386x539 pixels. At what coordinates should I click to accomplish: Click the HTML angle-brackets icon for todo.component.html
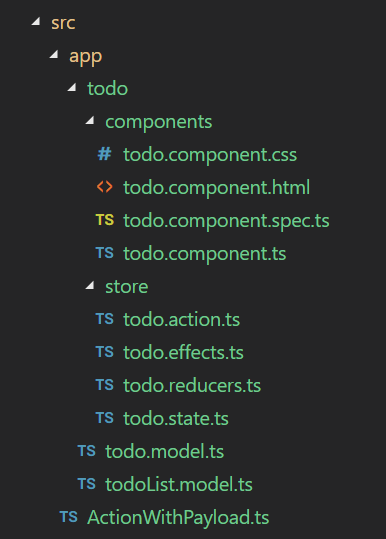pos(104,187)
